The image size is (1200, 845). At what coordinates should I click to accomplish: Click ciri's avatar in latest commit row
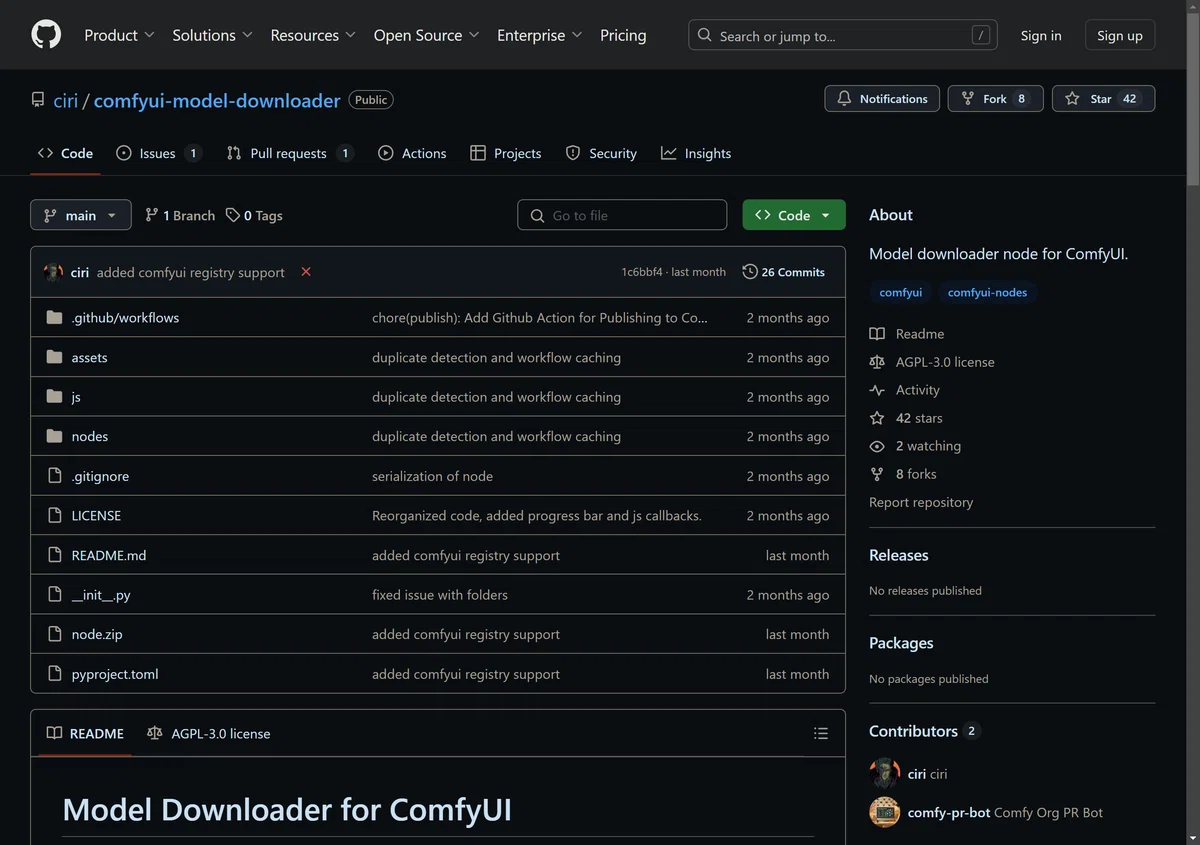click(x=54, y=272)
